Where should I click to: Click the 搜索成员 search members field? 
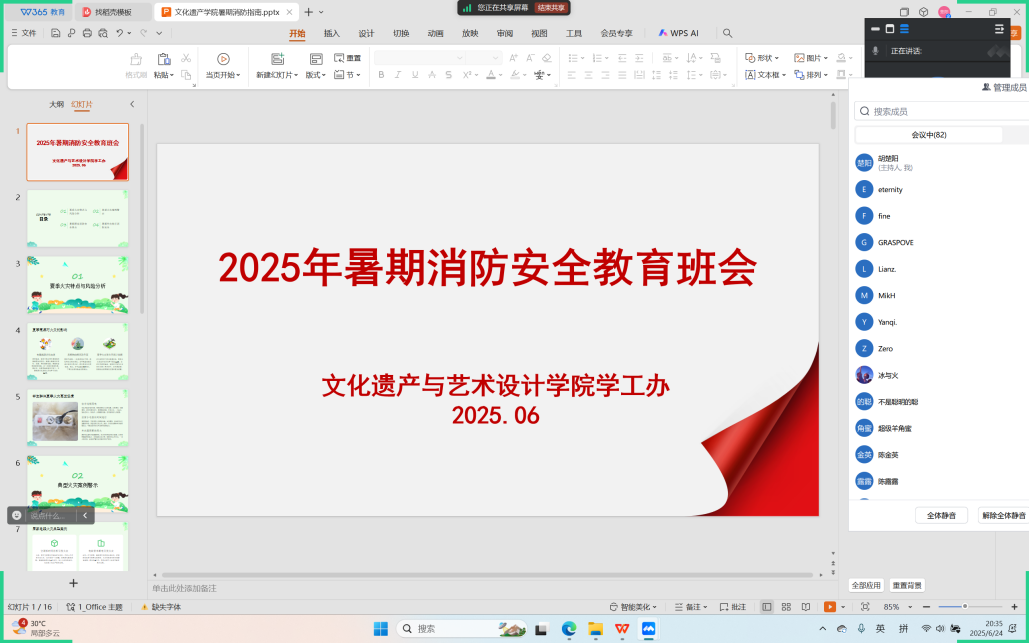pyautogui.click(x=942, y=112)
